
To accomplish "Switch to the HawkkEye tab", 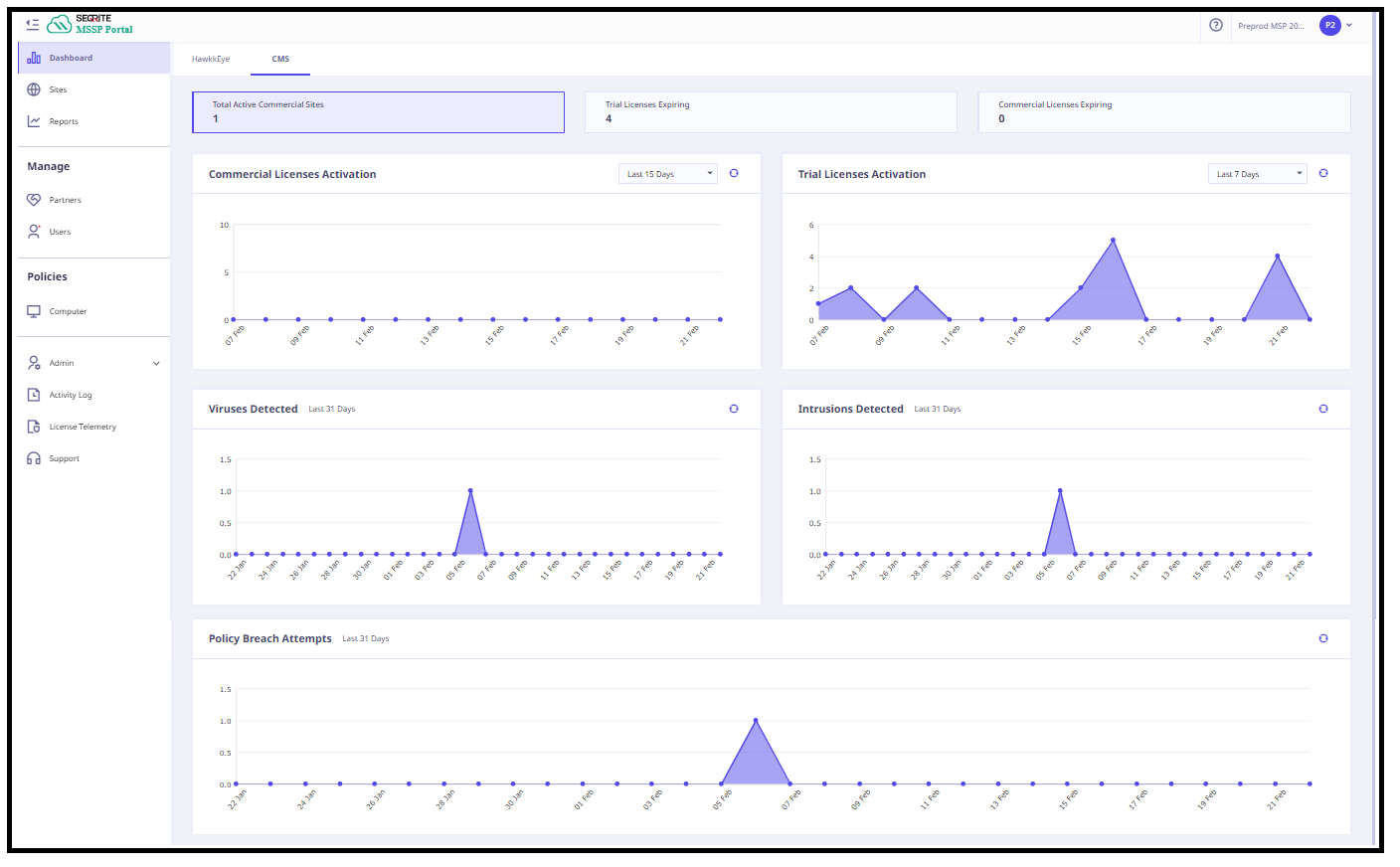I will tap(211, 59).
